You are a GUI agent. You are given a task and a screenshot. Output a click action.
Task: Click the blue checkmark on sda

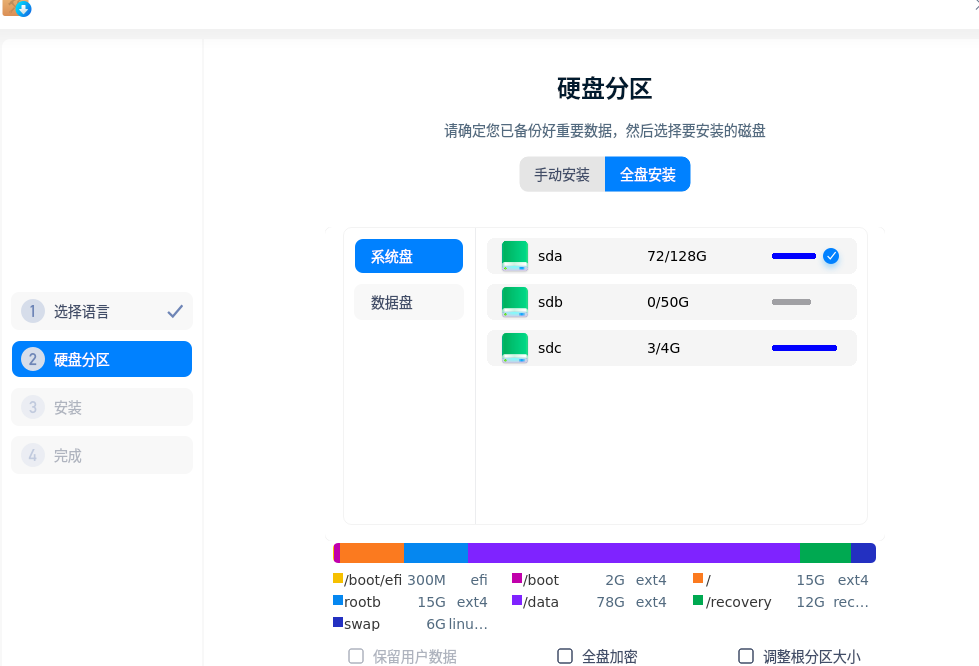tap(831, 256)
